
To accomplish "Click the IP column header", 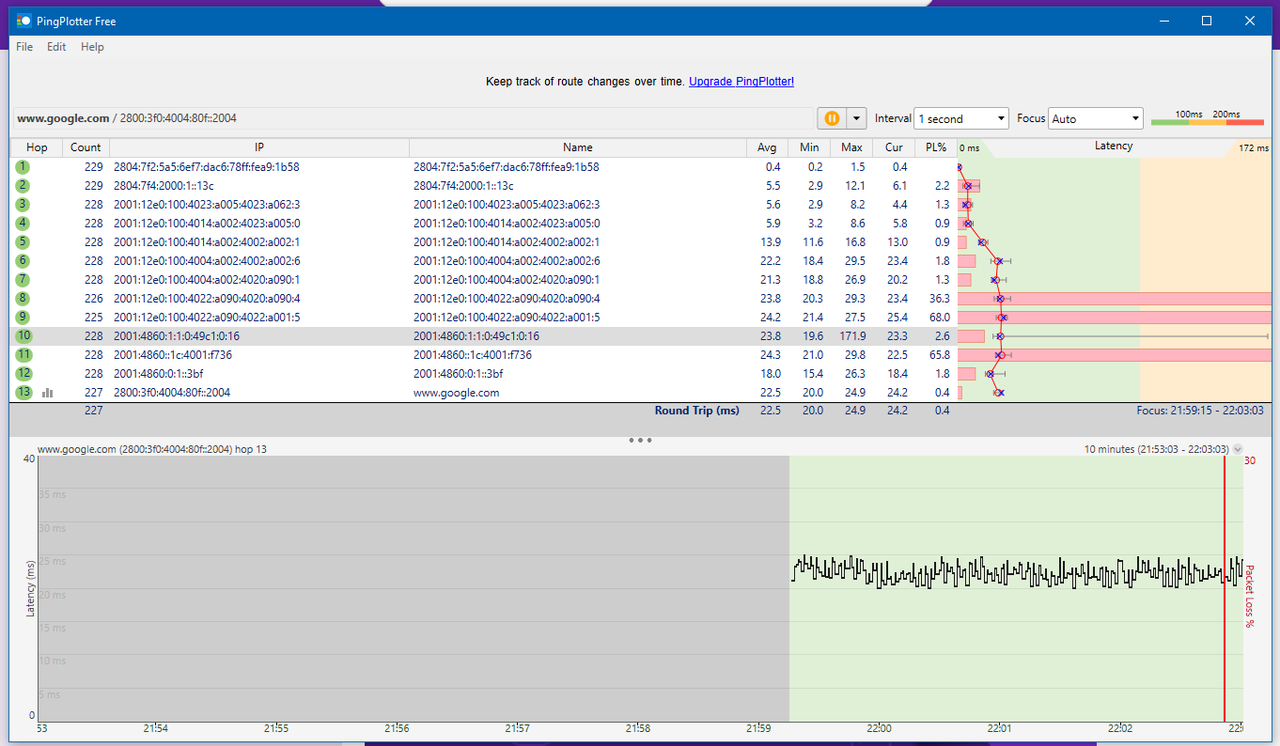I will [x=259, y=147].
